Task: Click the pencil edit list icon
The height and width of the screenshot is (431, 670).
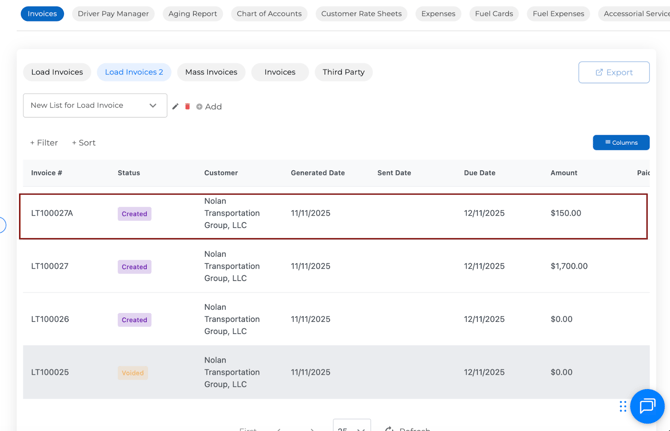Action: 176,106
